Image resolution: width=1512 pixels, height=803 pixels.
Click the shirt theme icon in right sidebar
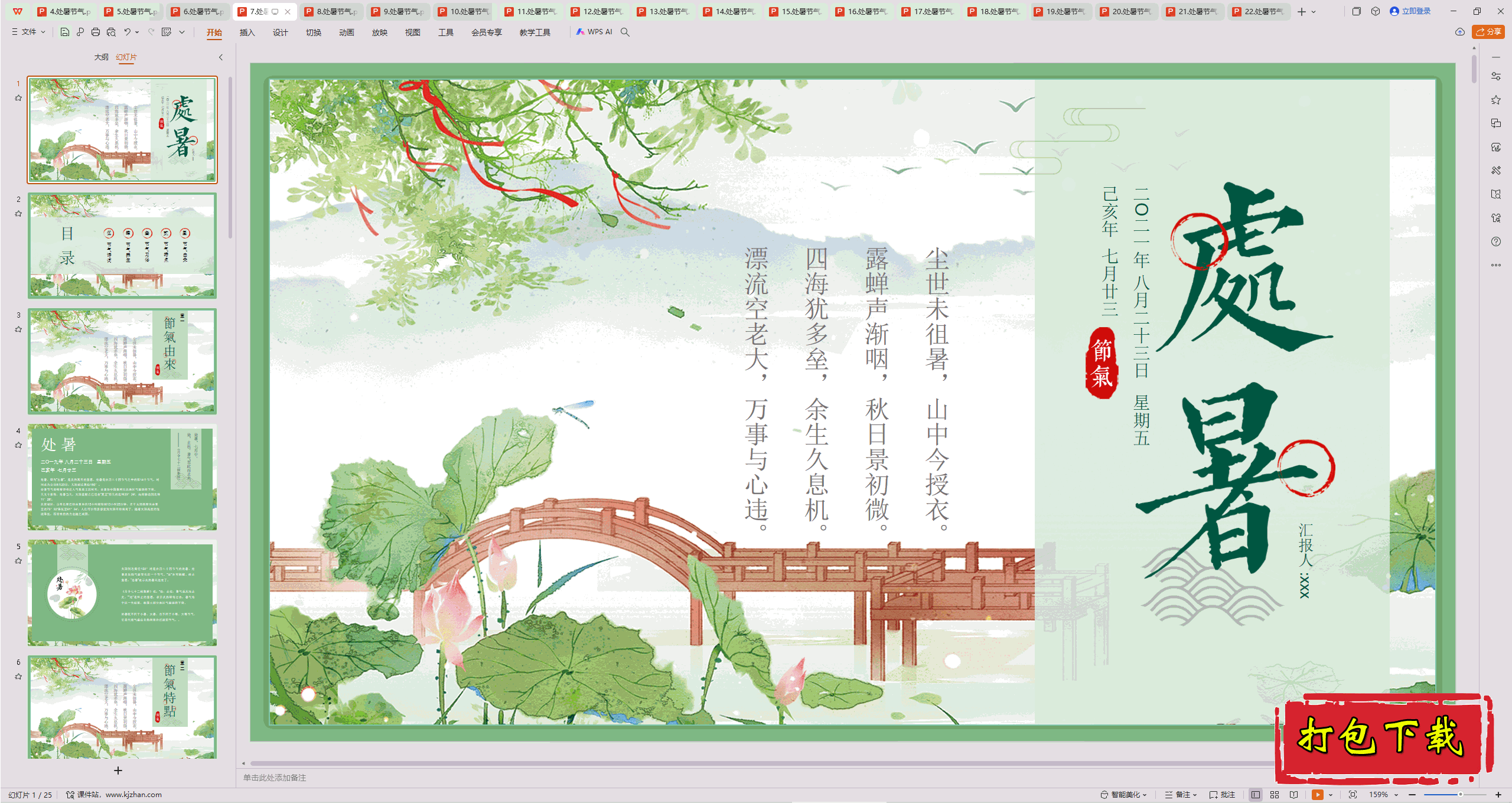point(1496,218)
